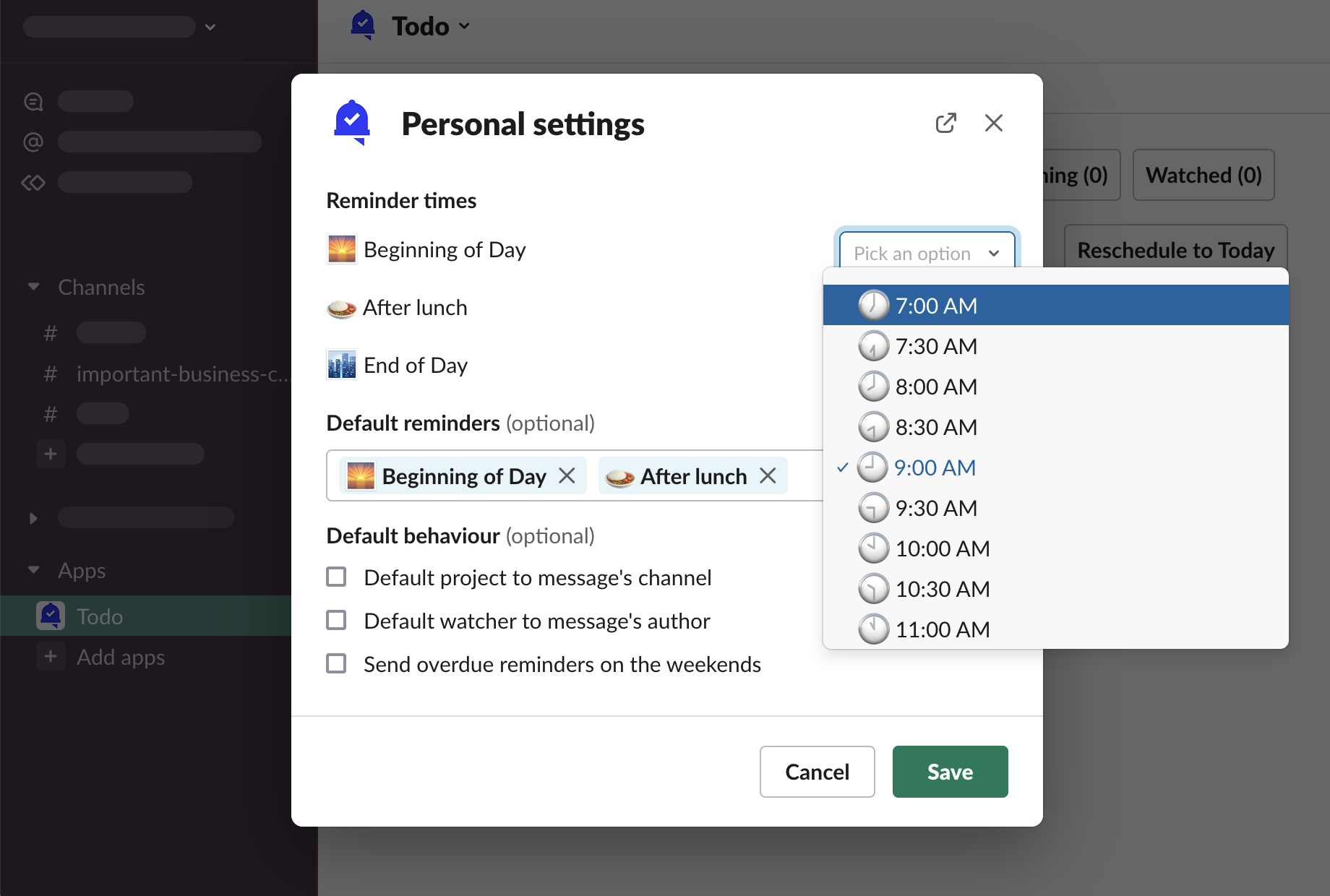Toggle Send overdue reminders on the weekends
Screen dimensions: 1330x896
point(336,664)
